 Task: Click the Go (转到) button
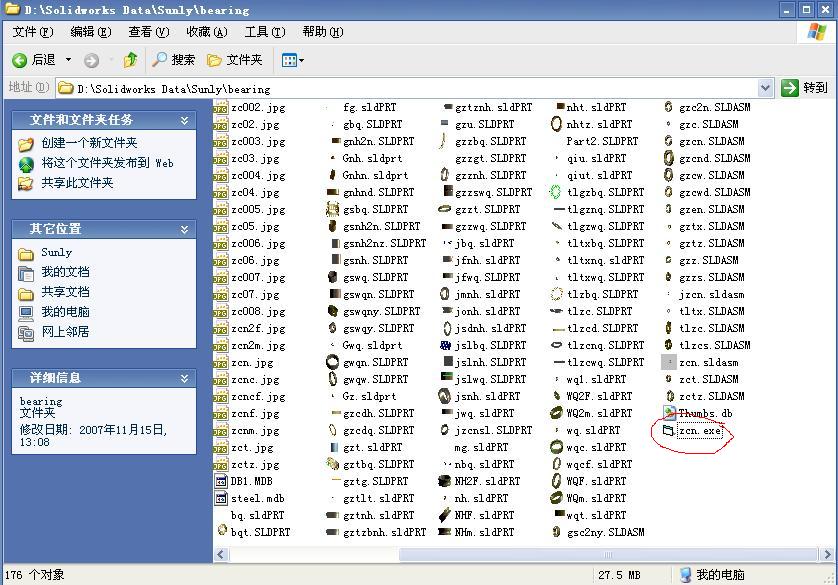pyautogui.click(x=804, y=88)
